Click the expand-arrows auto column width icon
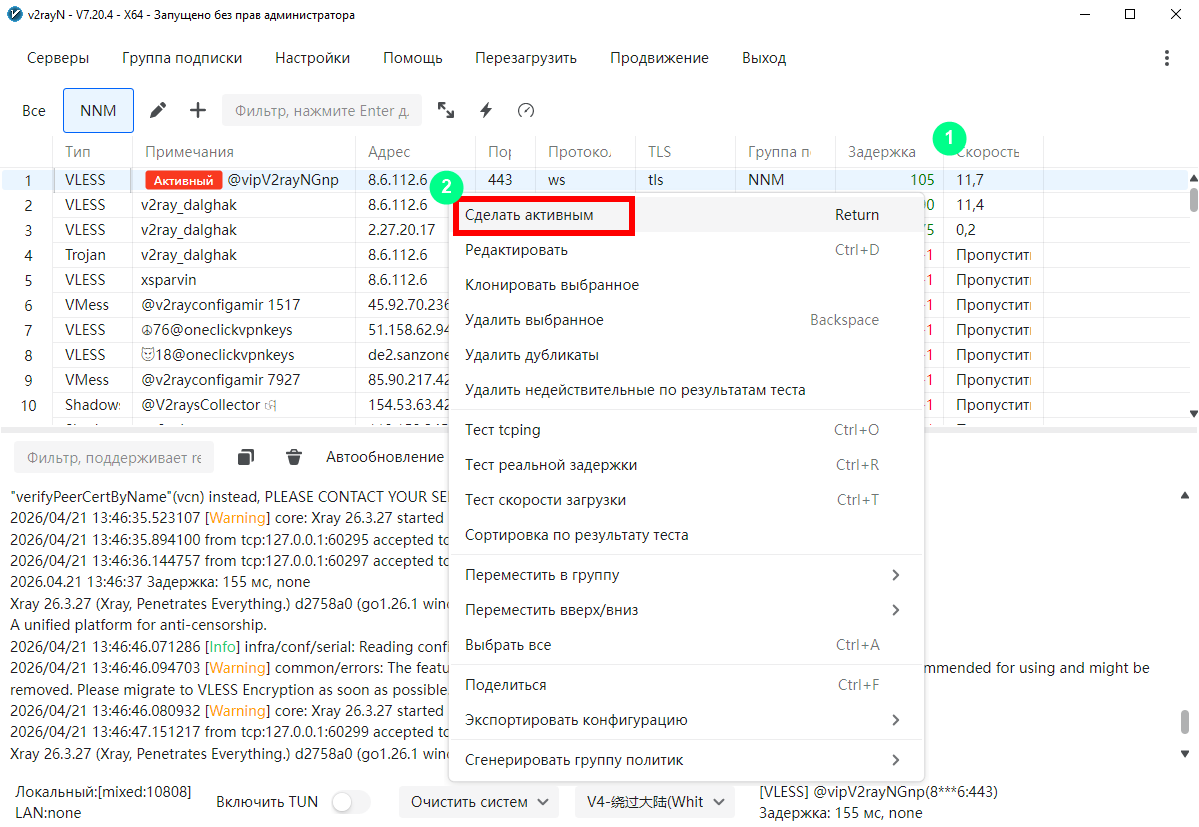The height and width of the screenshot is (827, 1199). pos(446,111)
